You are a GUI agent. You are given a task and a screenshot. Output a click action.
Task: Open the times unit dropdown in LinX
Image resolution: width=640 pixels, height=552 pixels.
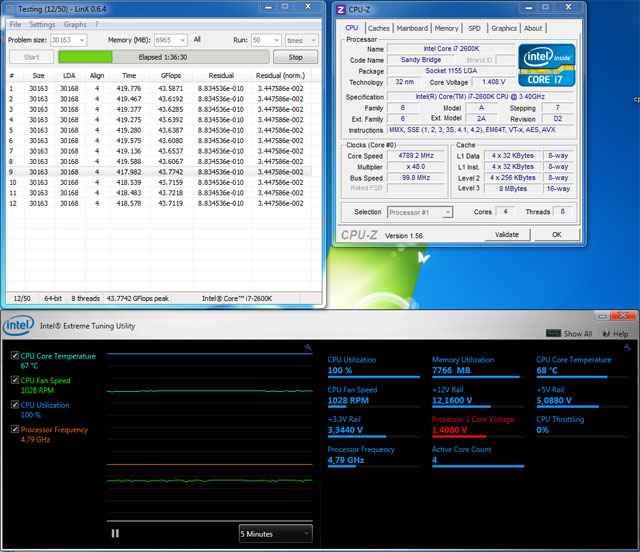[x=301, y=40]
